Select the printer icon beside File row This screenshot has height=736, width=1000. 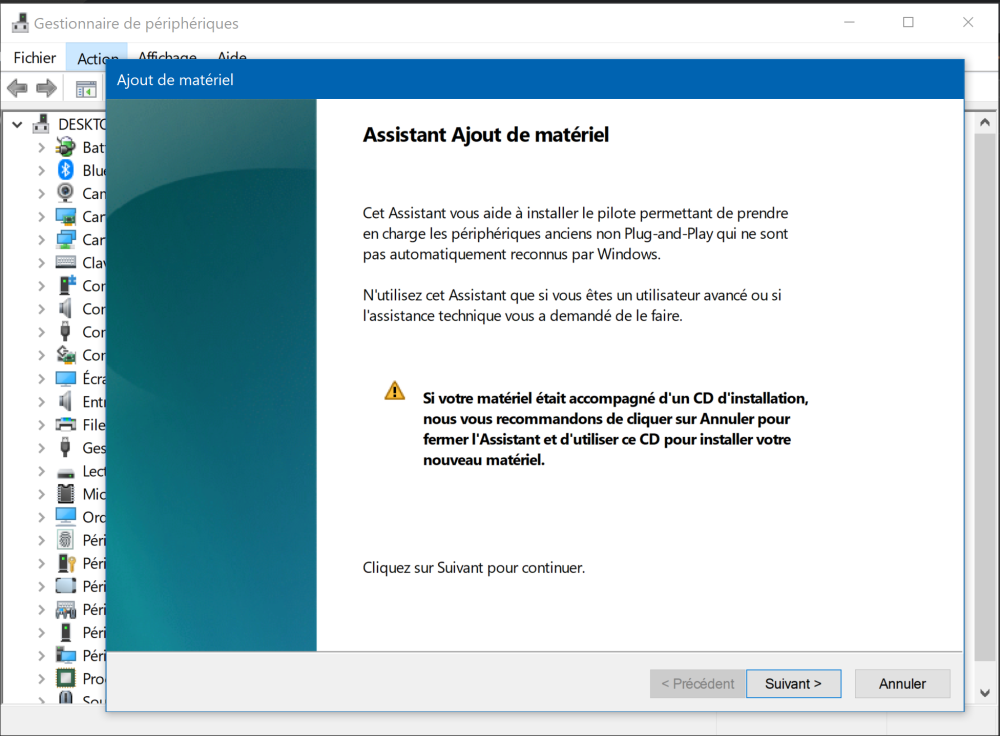click(x=66, y=425)
